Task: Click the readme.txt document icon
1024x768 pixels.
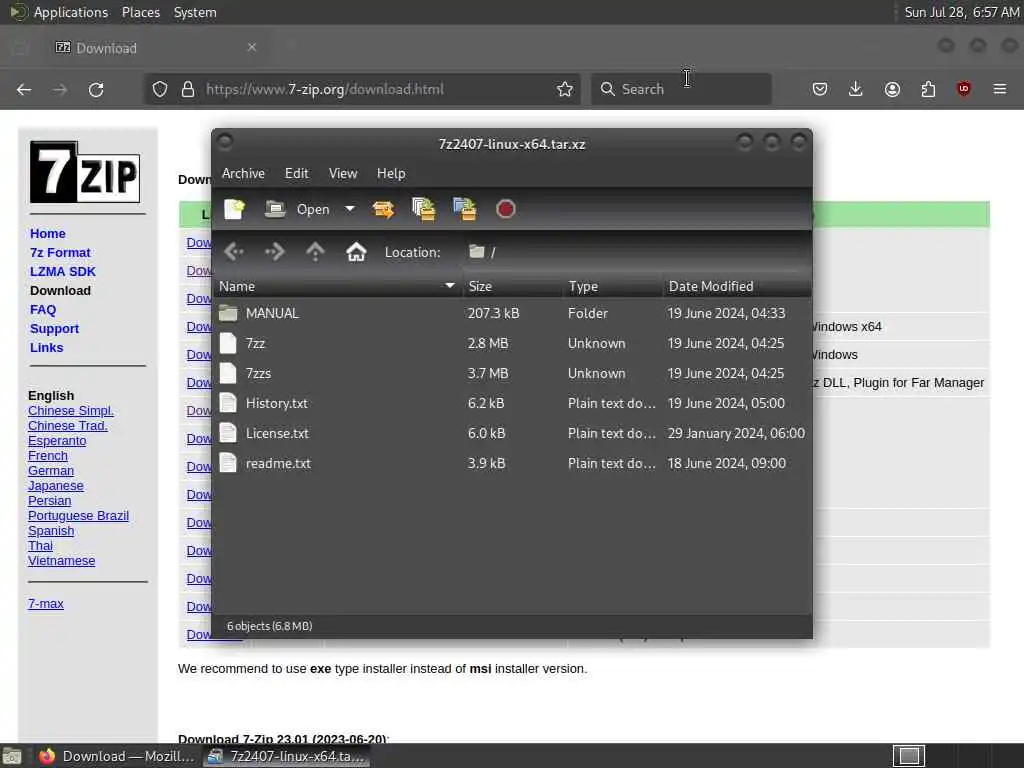Action: (228, 463)
